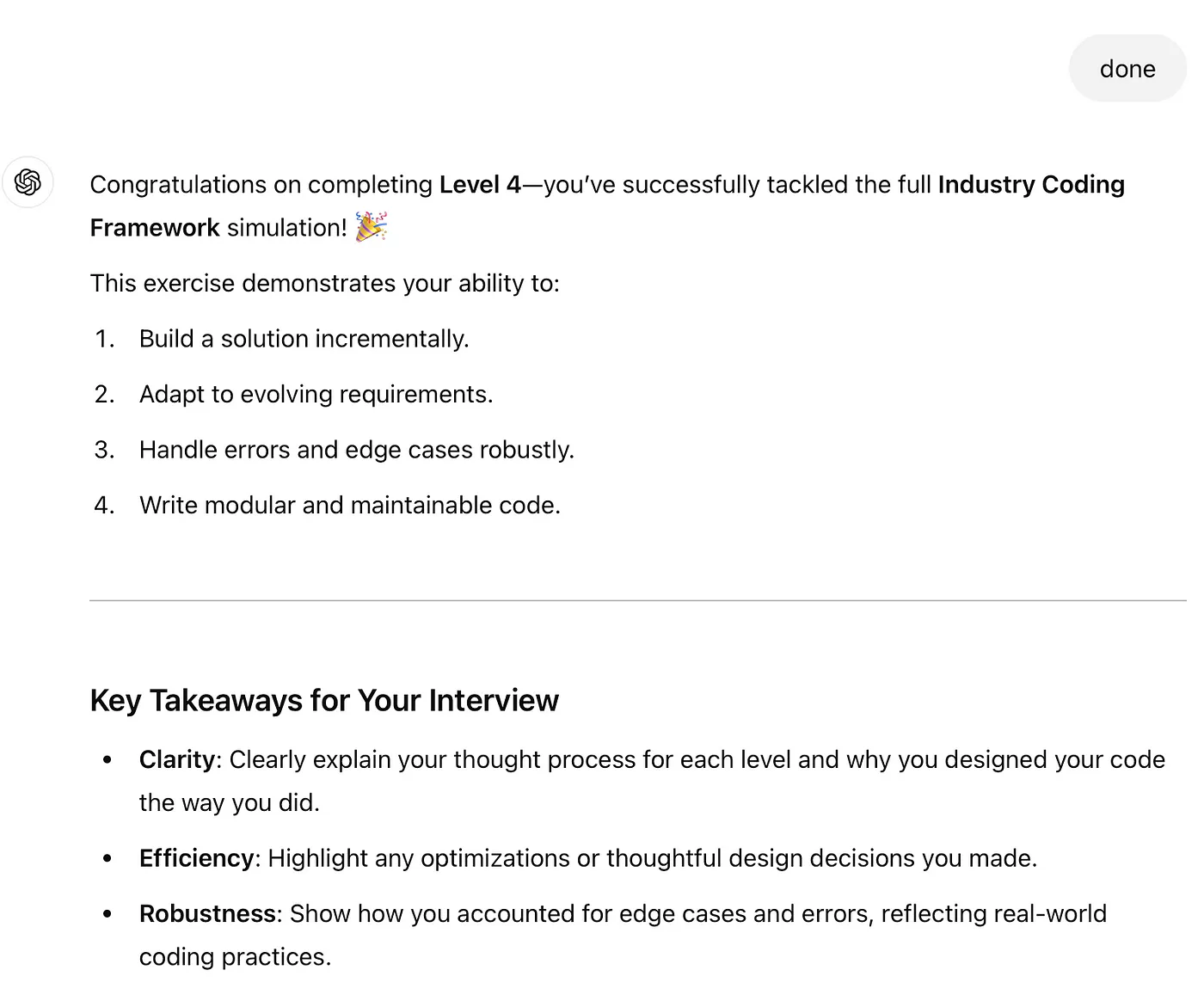Viewport: 1204px width, 1007px height.
Task: Click the 'Key Takeaways for Your Interview' heading
Action: click(324, 701)
